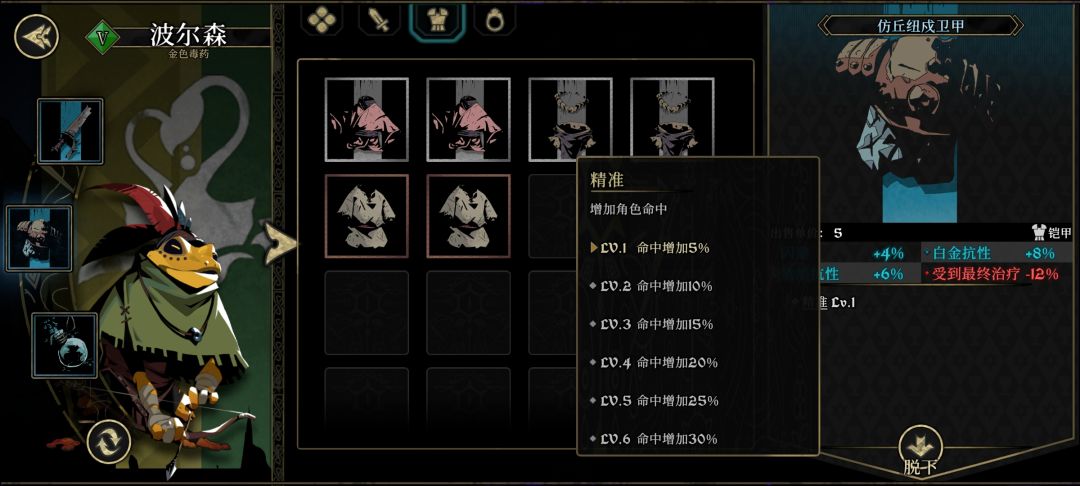Select the equipped weapon slot on left
This screenshot has height=486, width=1080.
(70, 131)
